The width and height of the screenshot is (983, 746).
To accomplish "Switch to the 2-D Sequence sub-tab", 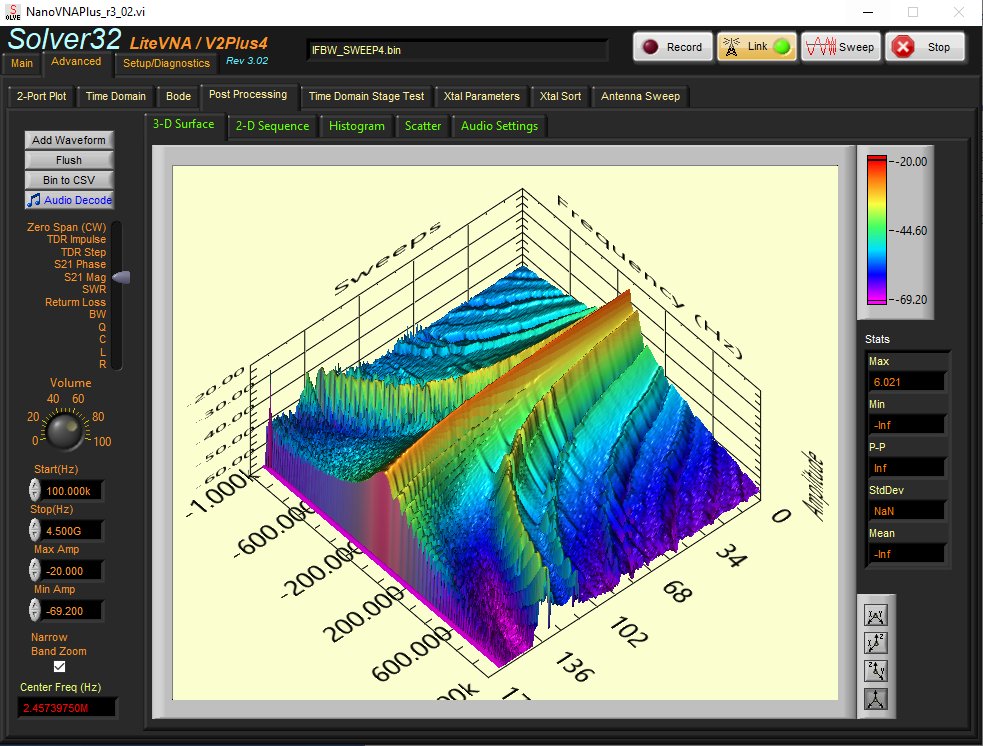I will [x=272, y=126].
